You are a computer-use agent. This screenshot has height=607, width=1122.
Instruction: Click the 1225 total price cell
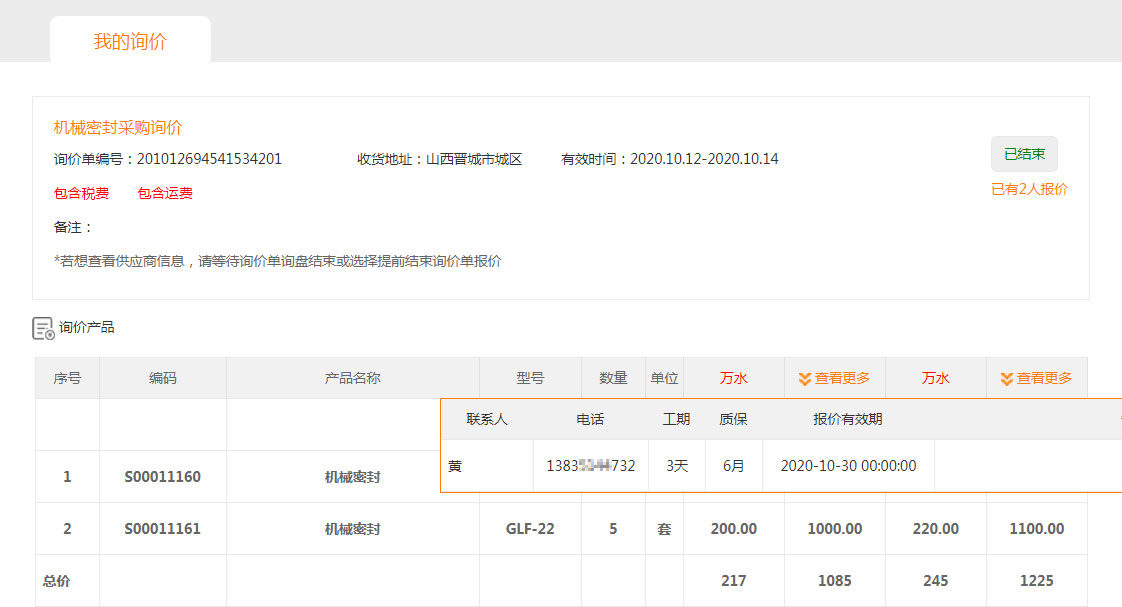pyautogui.click(x=1036, y=581)
